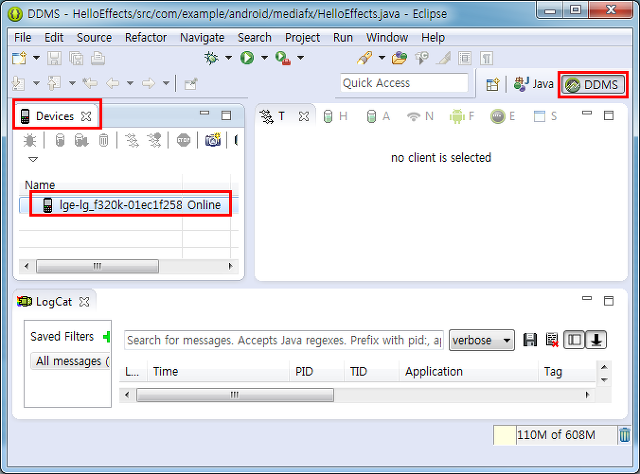
Task: Open the Navigate menu
Action: pyautogui.click(x=202, y=38)
